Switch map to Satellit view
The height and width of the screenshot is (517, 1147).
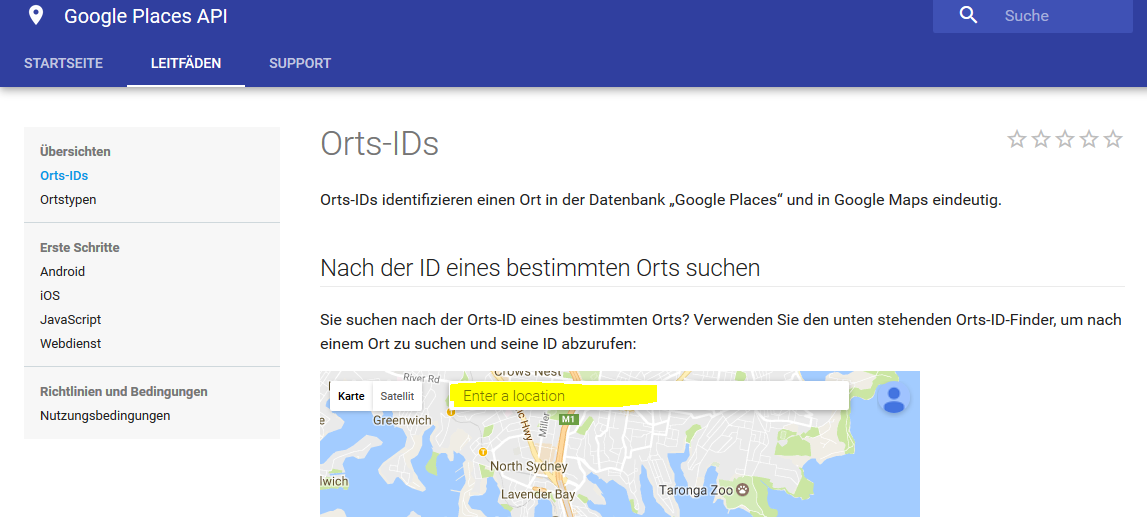click(397, 396)
